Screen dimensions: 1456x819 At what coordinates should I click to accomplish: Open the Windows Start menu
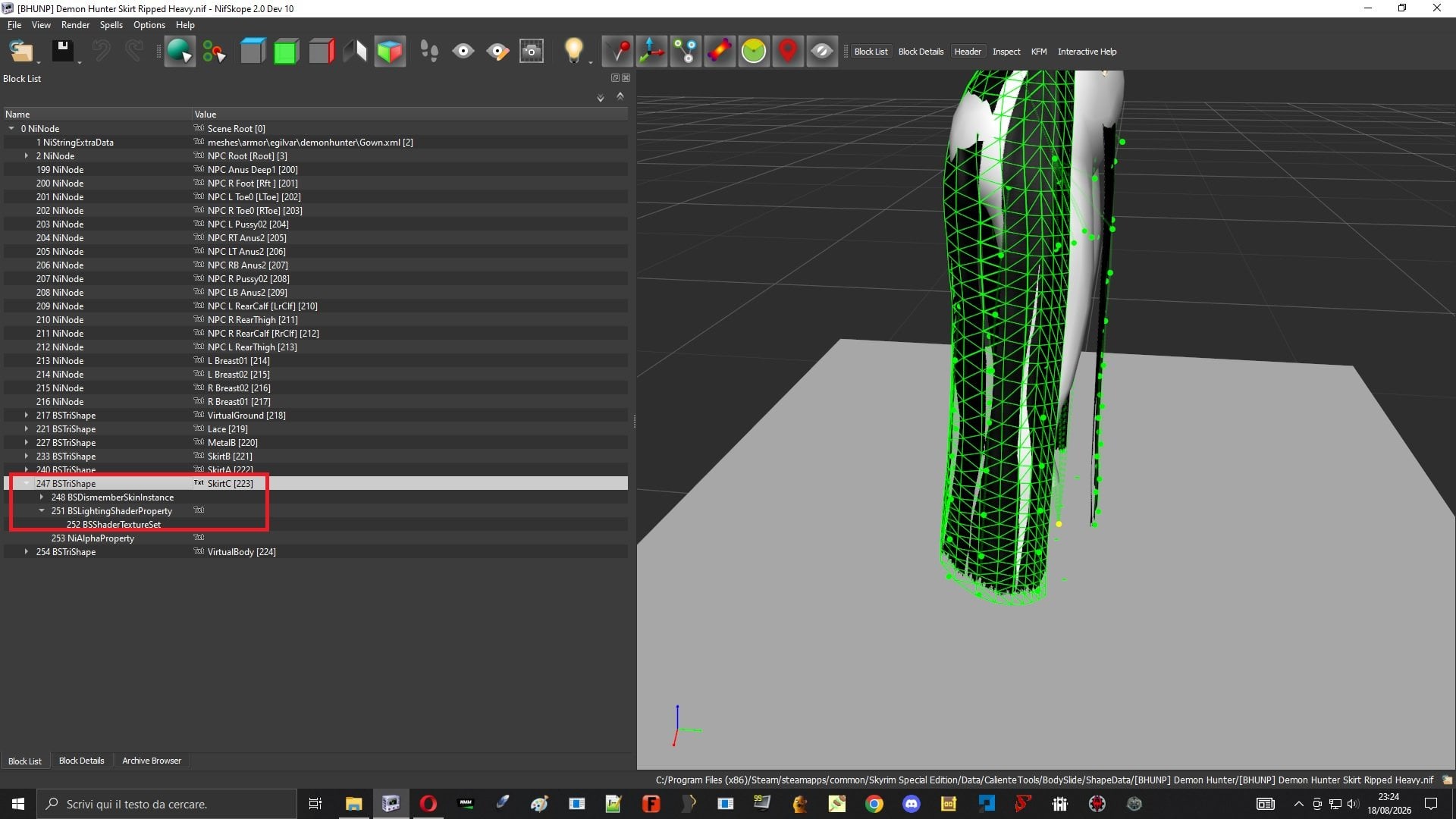[x=18, y=804]
